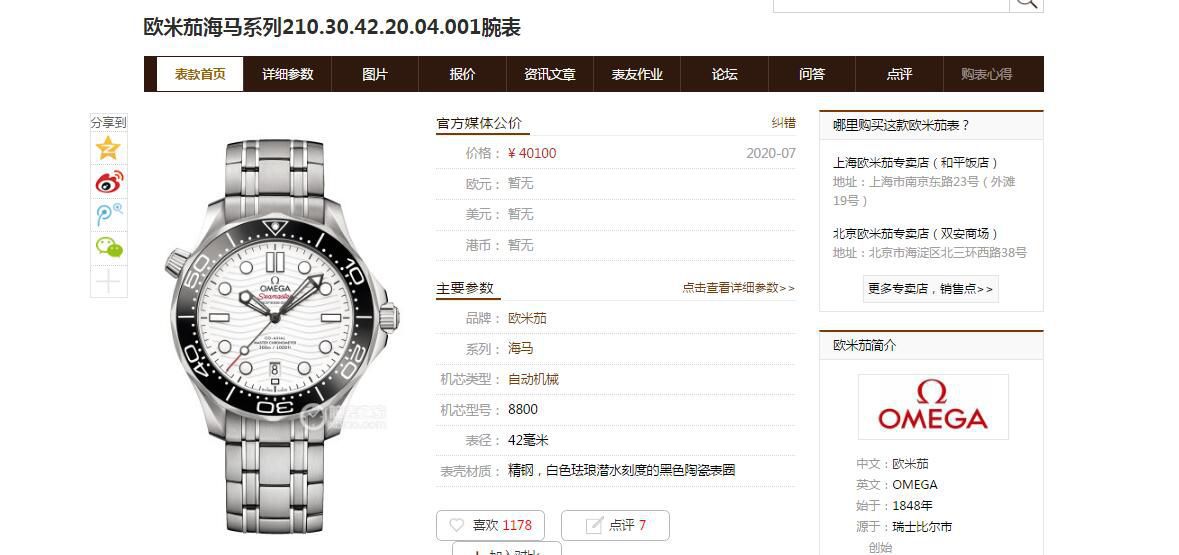
Task: Click the search magnifier icon
Action: (1026, 3)
